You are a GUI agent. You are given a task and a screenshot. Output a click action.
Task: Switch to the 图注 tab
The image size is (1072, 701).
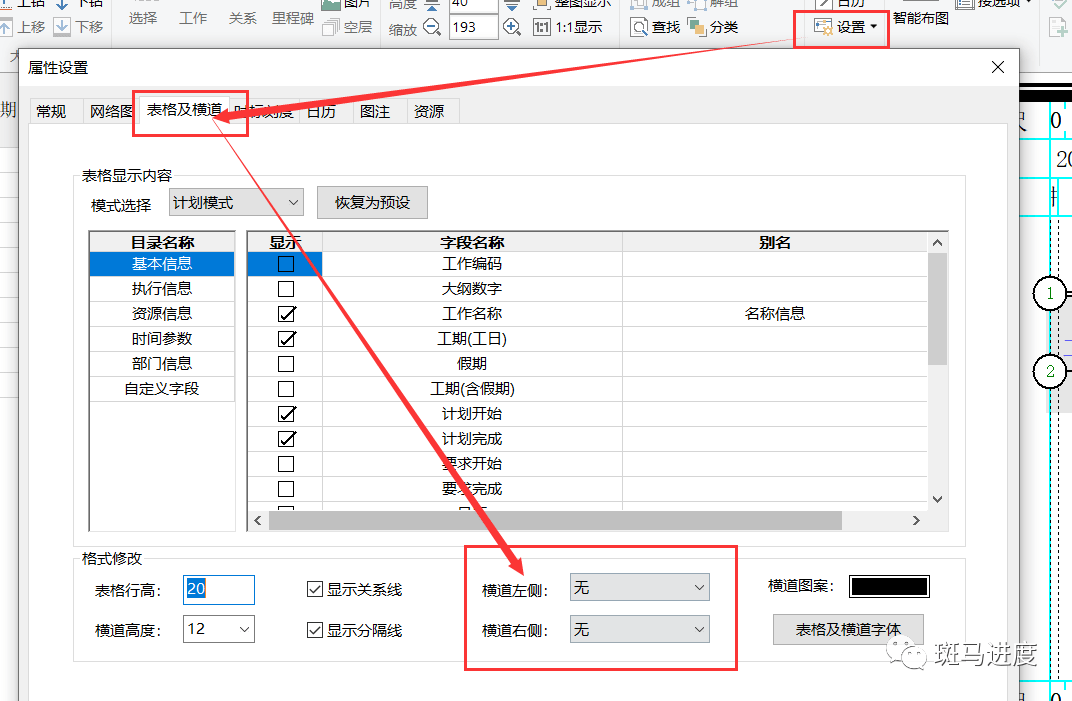tap(375, 111)
